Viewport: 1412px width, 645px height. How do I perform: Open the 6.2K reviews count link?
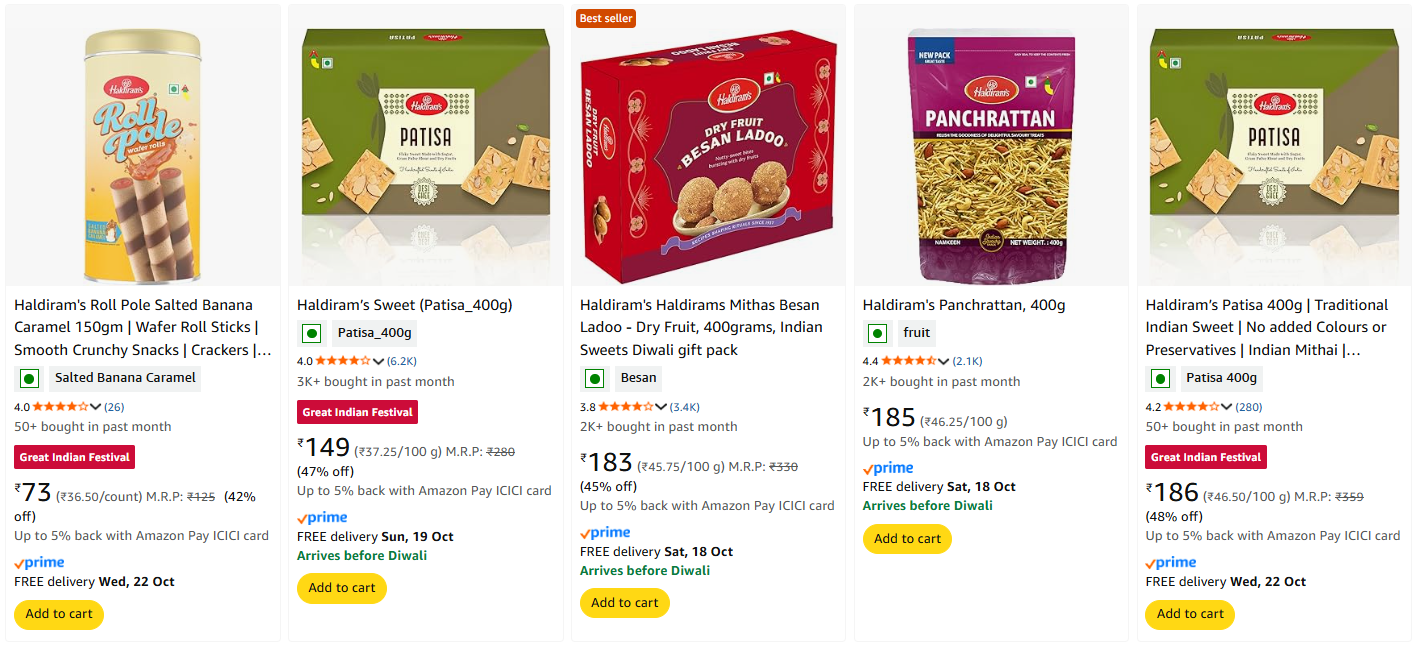pos(402,361)
